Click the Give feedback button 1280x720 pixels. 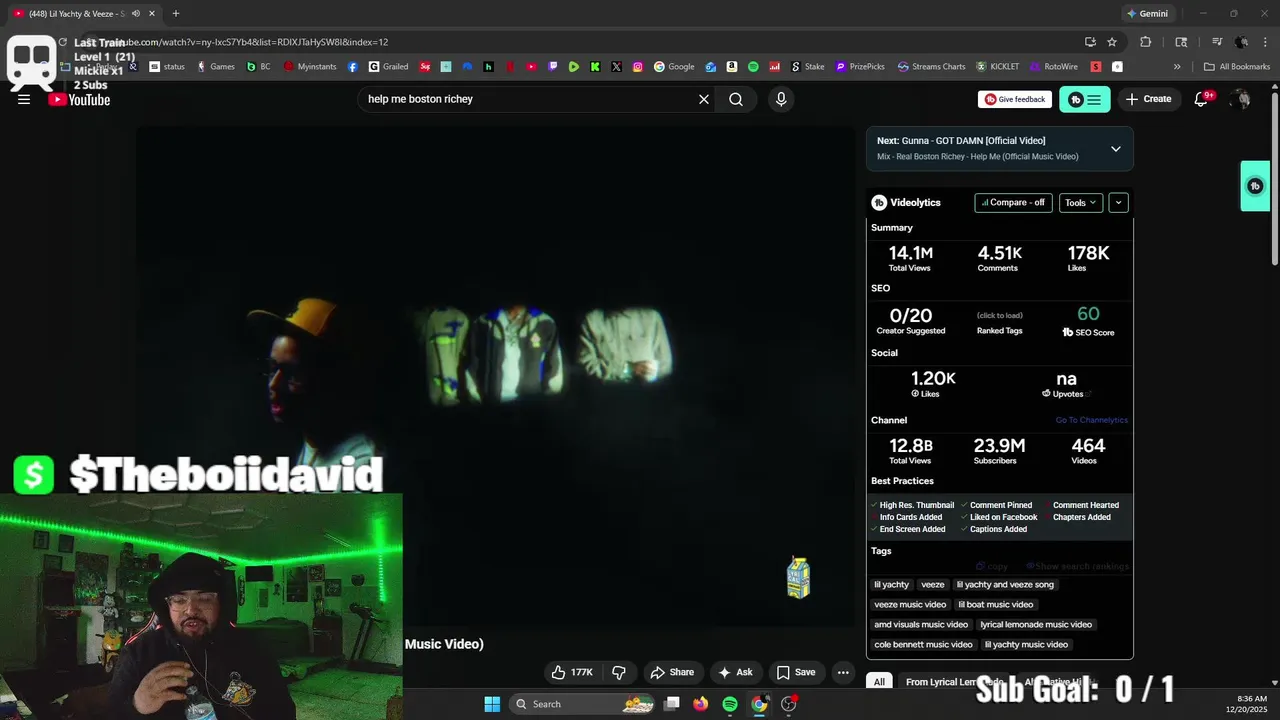[x=1015, y=99]
